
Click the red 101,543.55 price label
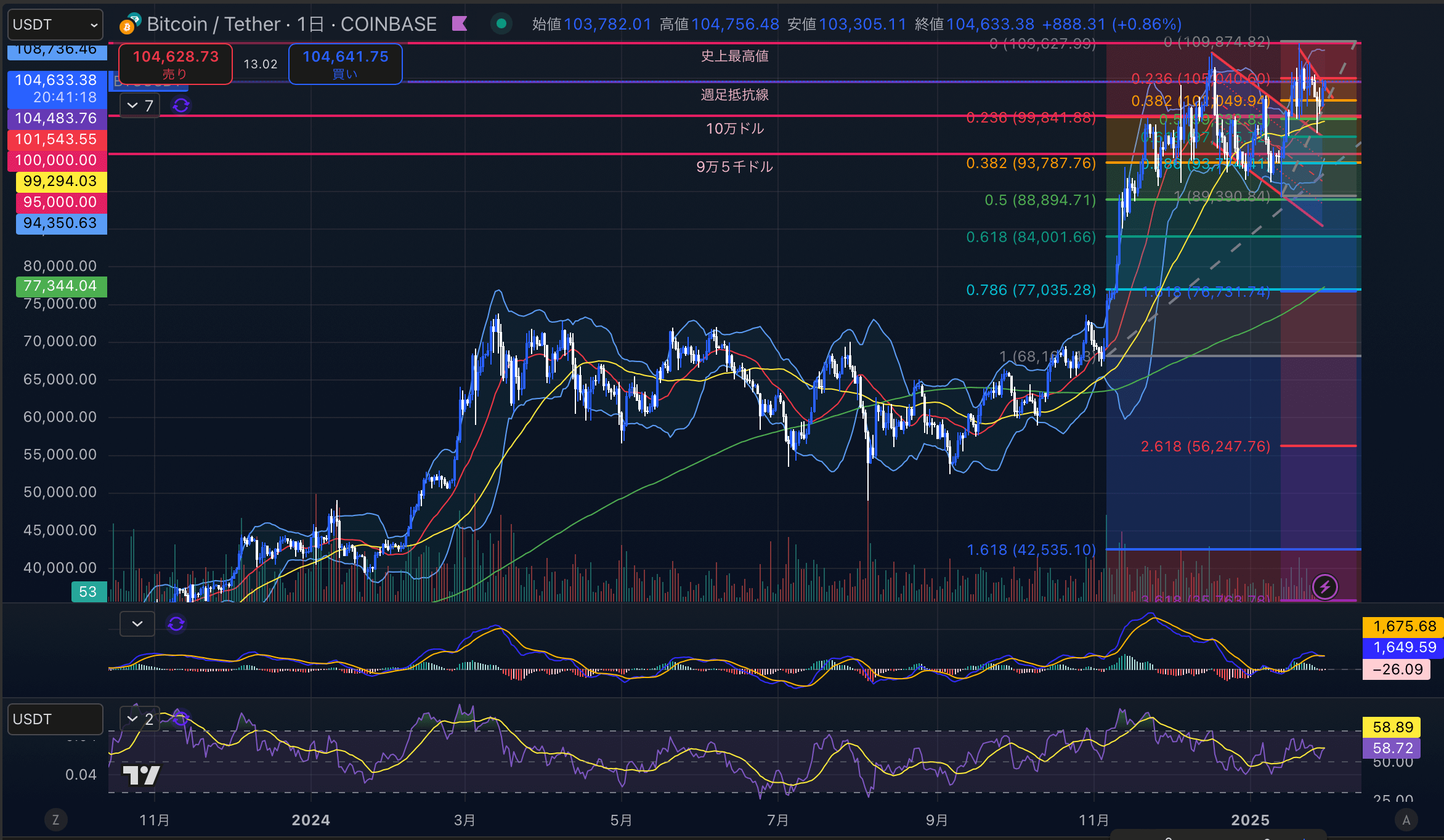(57, 139)
